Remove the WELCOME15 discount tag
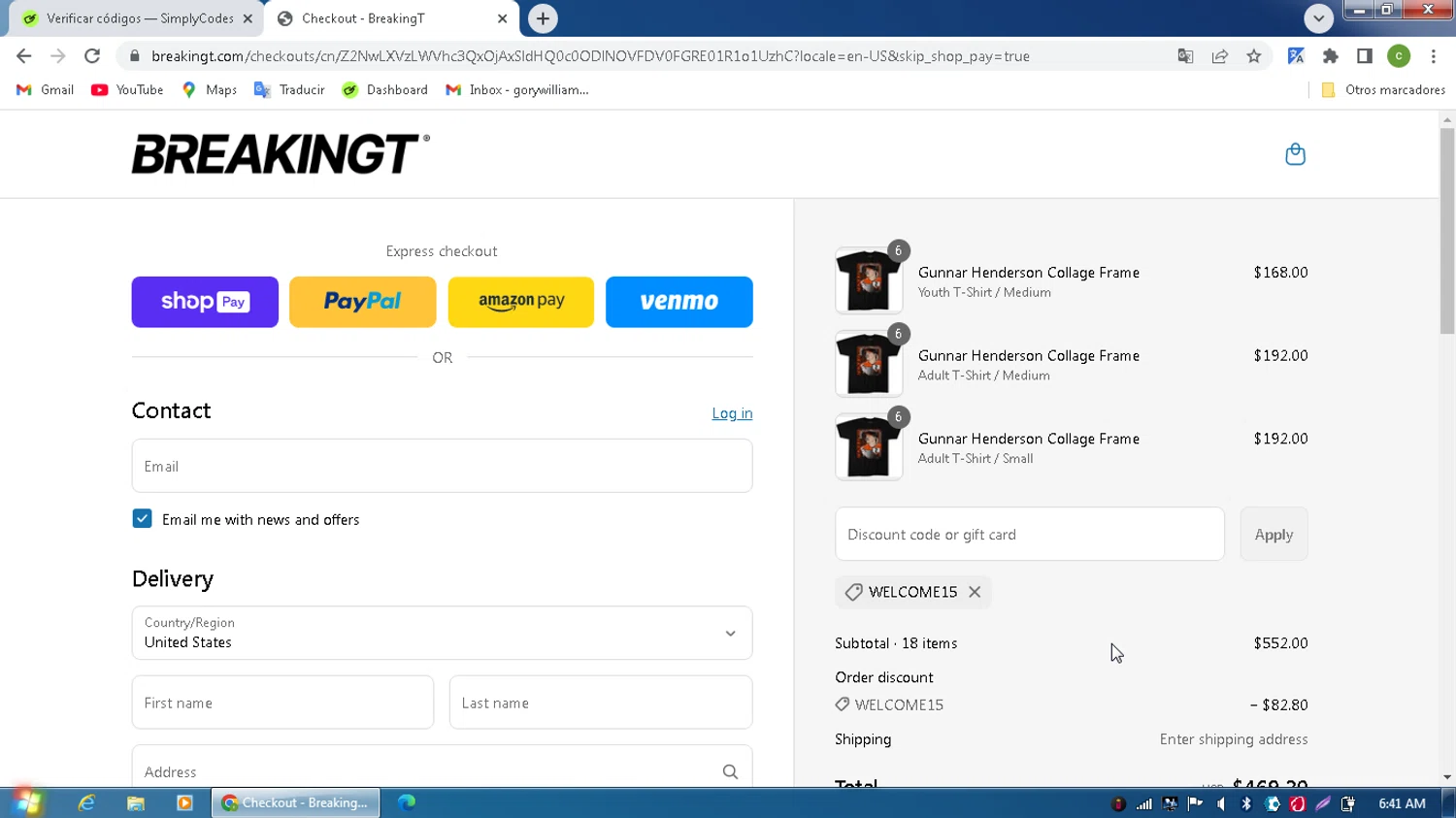Viewport: 1456px width, 818px height. click(x=975, y=592)
